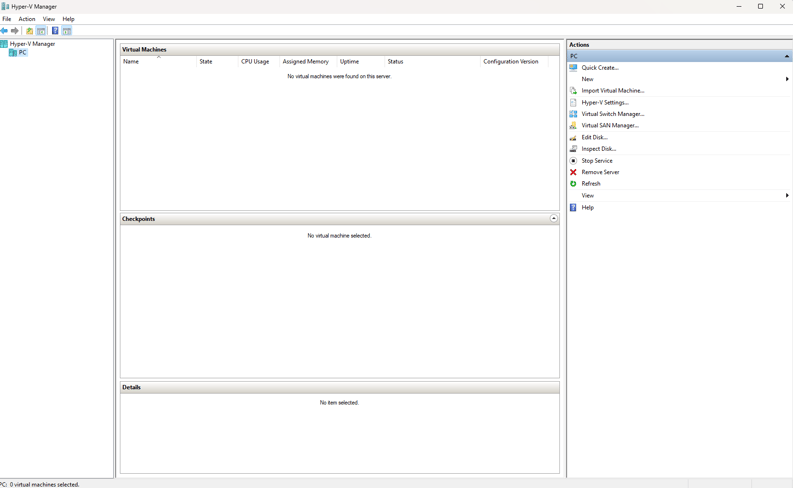Click the Back arrow in the toolbar
793x488 pixels.
coord(4,31)
